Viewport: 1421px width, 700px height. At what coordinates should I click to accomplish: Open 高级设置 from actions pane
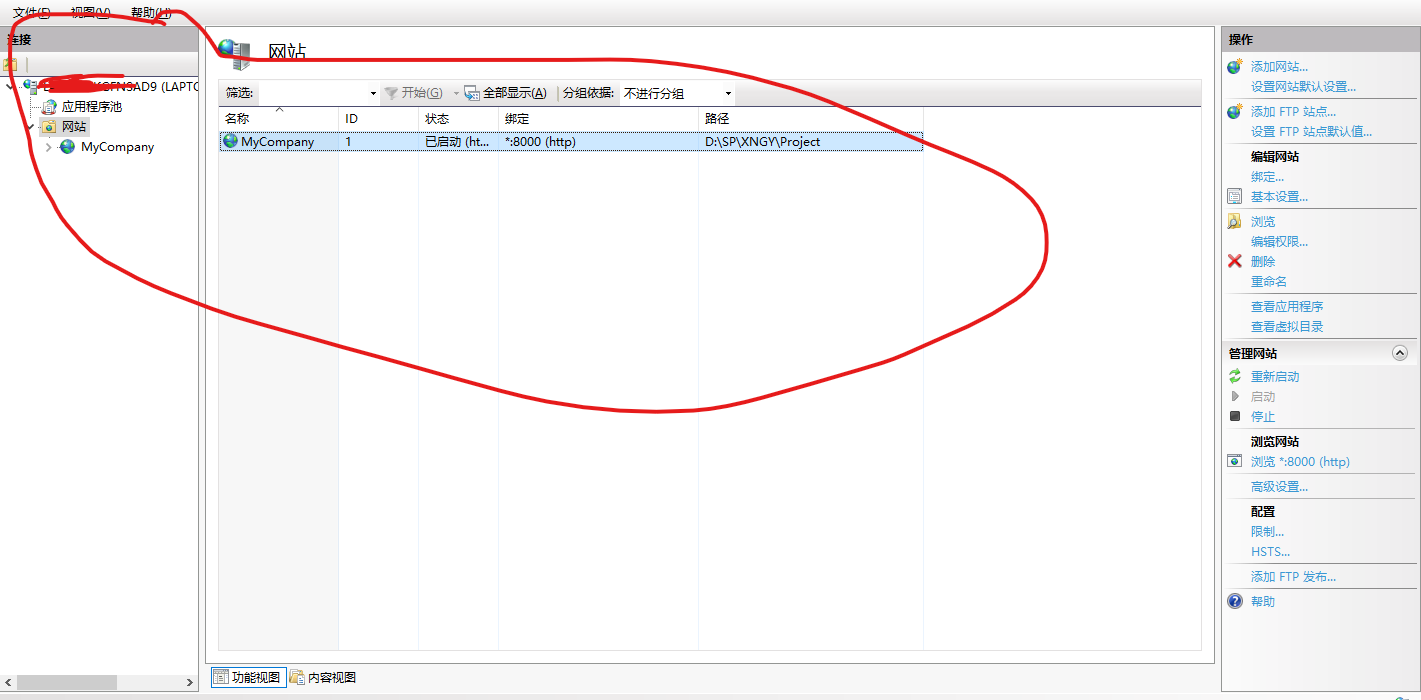1279,486
